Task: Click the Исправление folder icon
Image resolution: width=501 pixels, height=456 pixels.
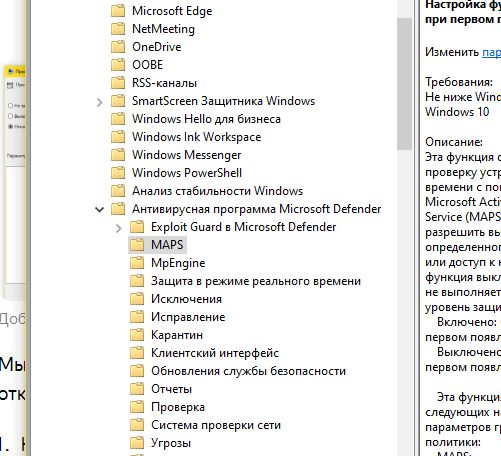Action: point(137,317)
